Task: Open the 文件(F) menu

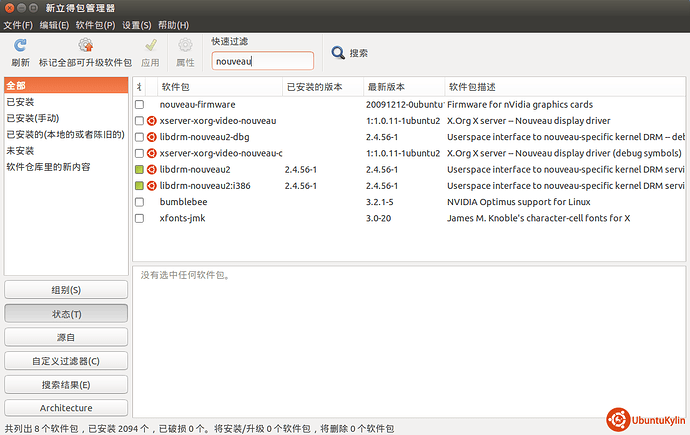Action: 18,24
